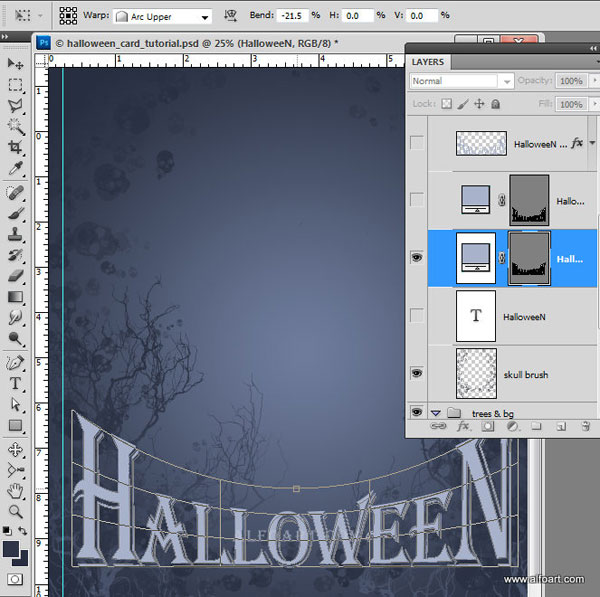The width and height of the screenshot is (600, 597).
Task: Add a layer style via fx button
Action: pyautogui.click(x=463, y=426)
